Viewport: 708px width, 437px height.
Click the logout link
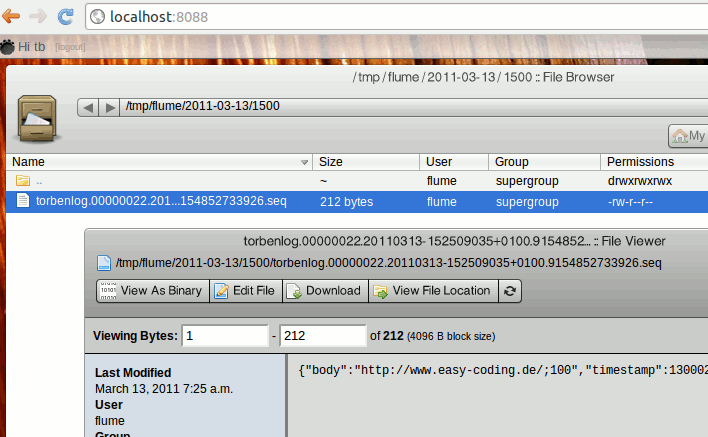point(70,47)
